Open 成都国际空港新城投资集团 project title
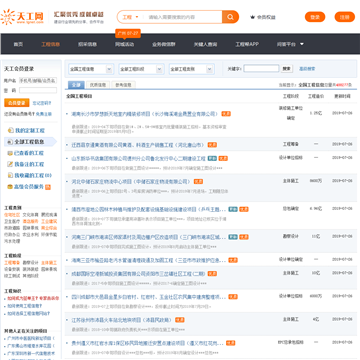 click(138, 273)
